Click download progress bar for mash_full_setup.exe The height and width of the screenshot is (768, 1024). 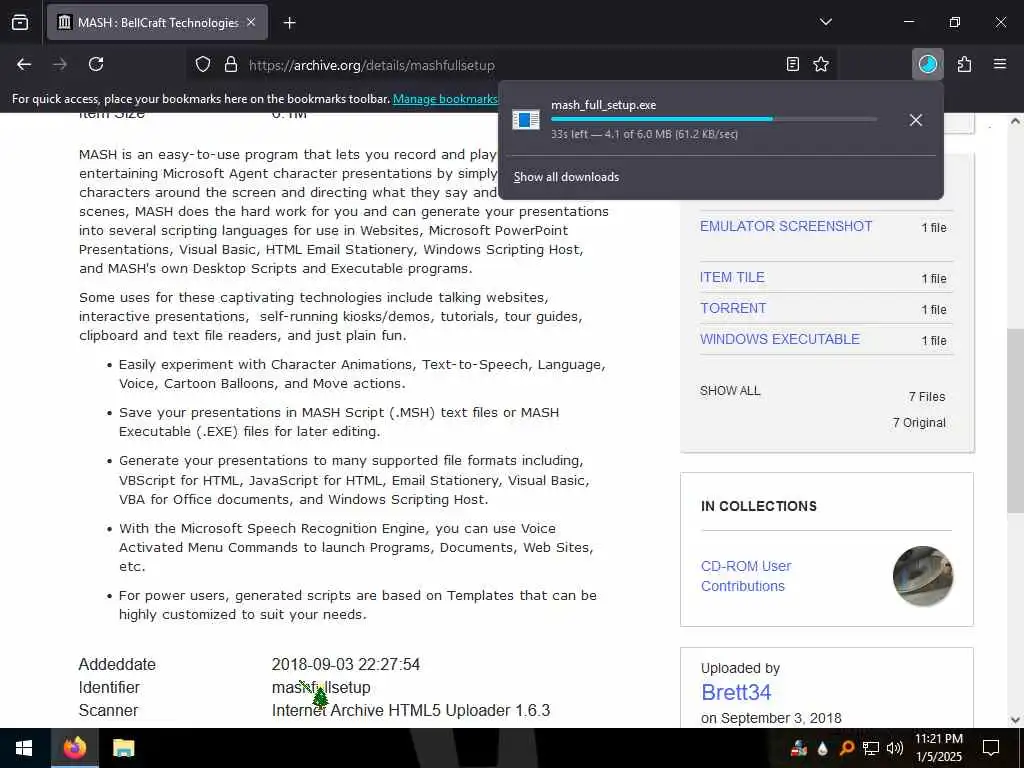point(714,119)
